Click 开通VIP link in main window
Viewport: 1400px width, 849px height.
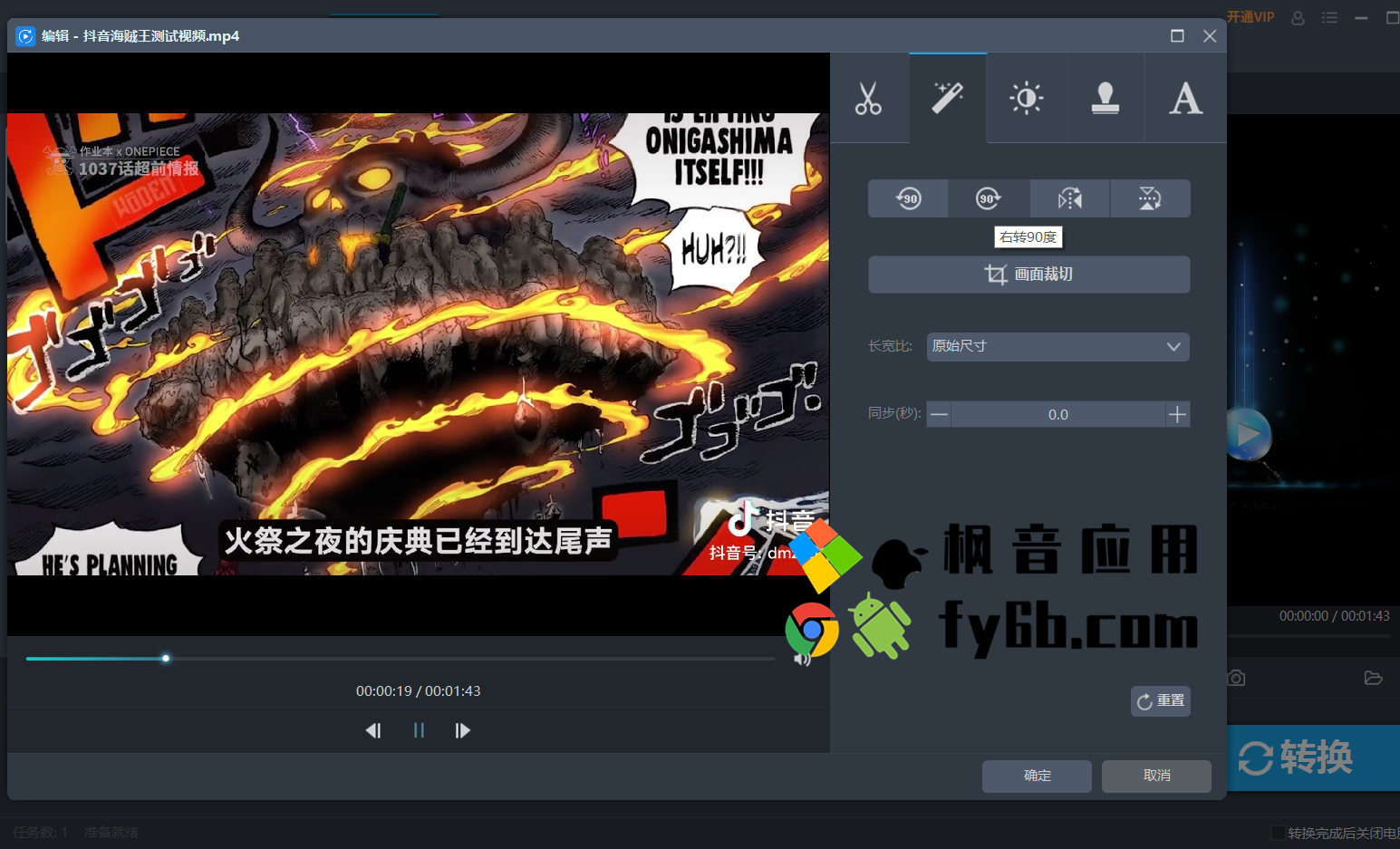1250,17
